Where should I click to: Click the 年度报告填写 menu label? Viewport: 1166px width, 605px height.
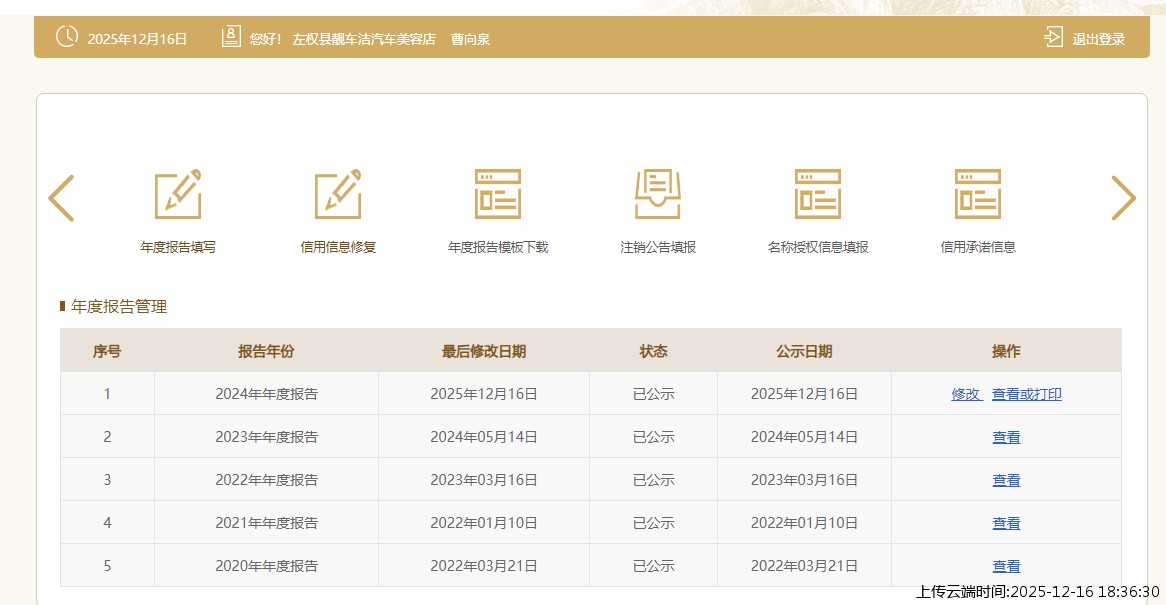pyautogui.click(x=178, y=247)
